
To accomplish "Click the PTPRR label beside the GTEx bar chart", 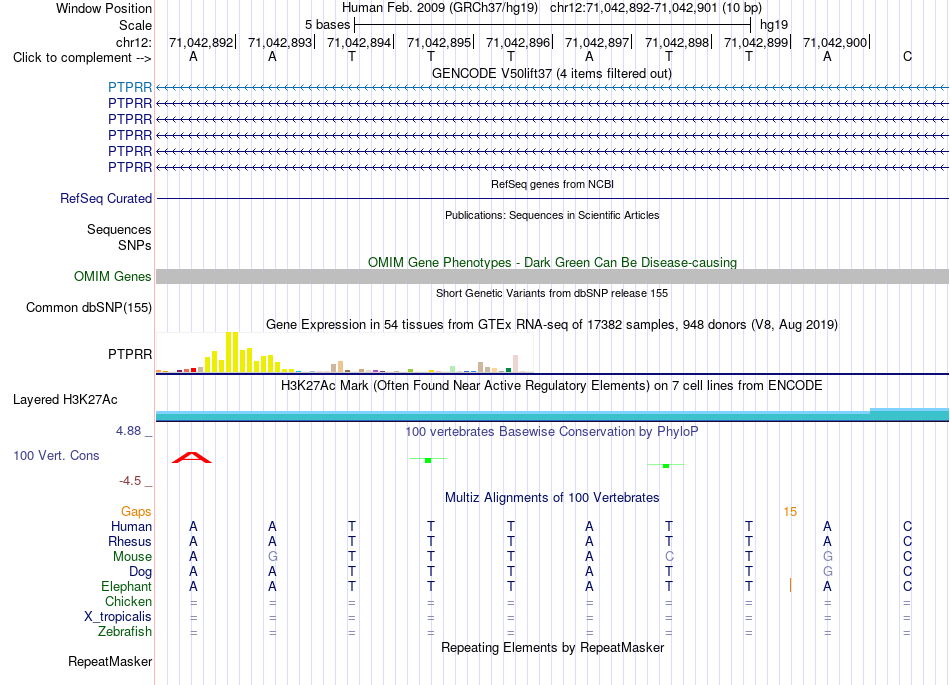I will (130, 354).
